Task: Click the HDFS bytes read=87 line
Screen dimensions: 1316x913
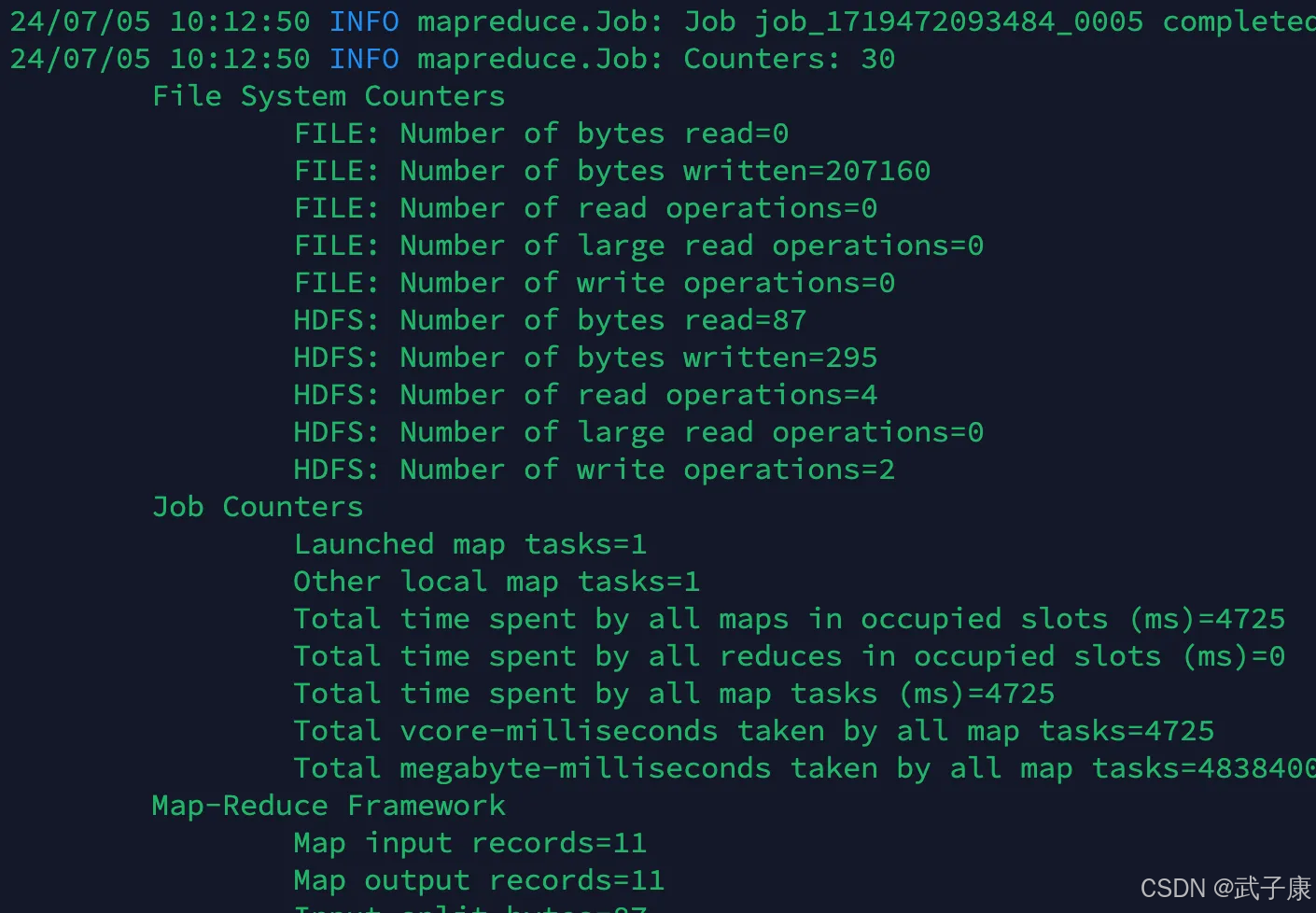Action: [550, 320]
